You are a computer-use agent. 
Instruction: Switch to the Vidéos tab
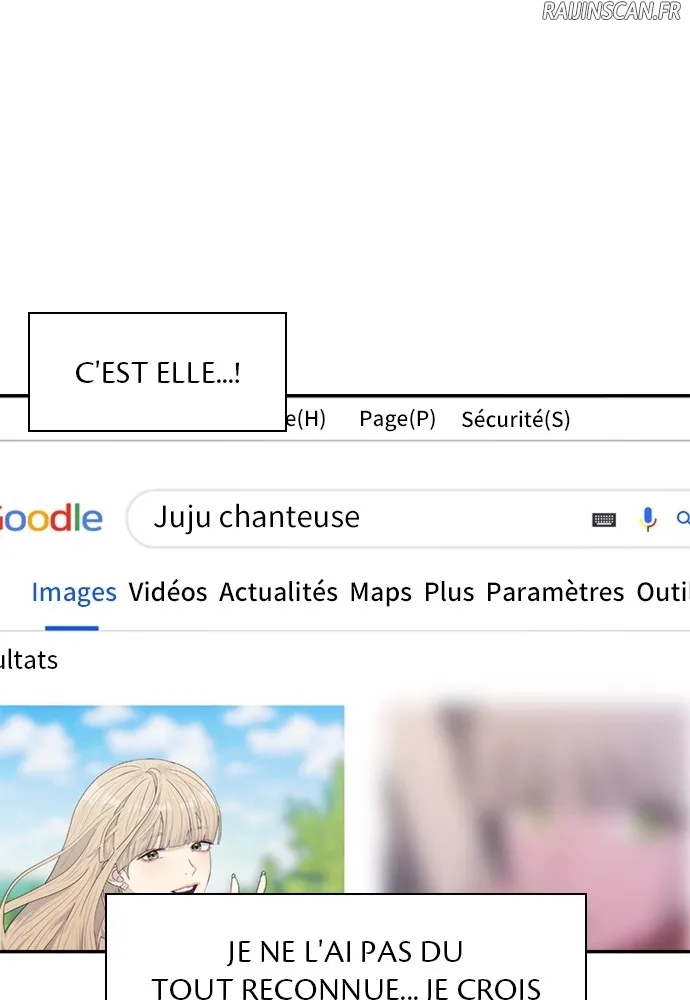[168, 592]
